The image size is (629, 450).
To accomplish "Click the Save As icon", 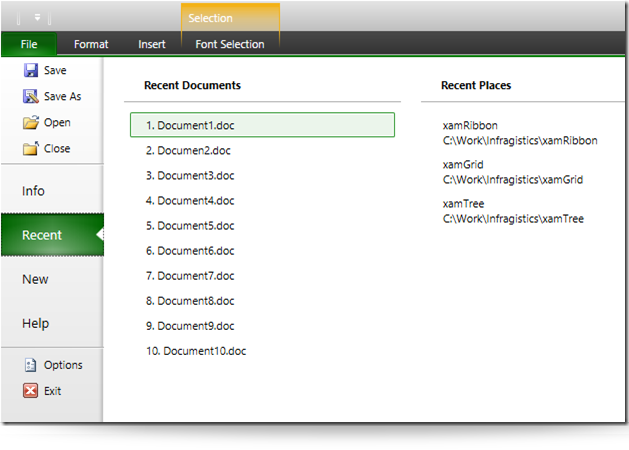I will [x=31, y=96].
